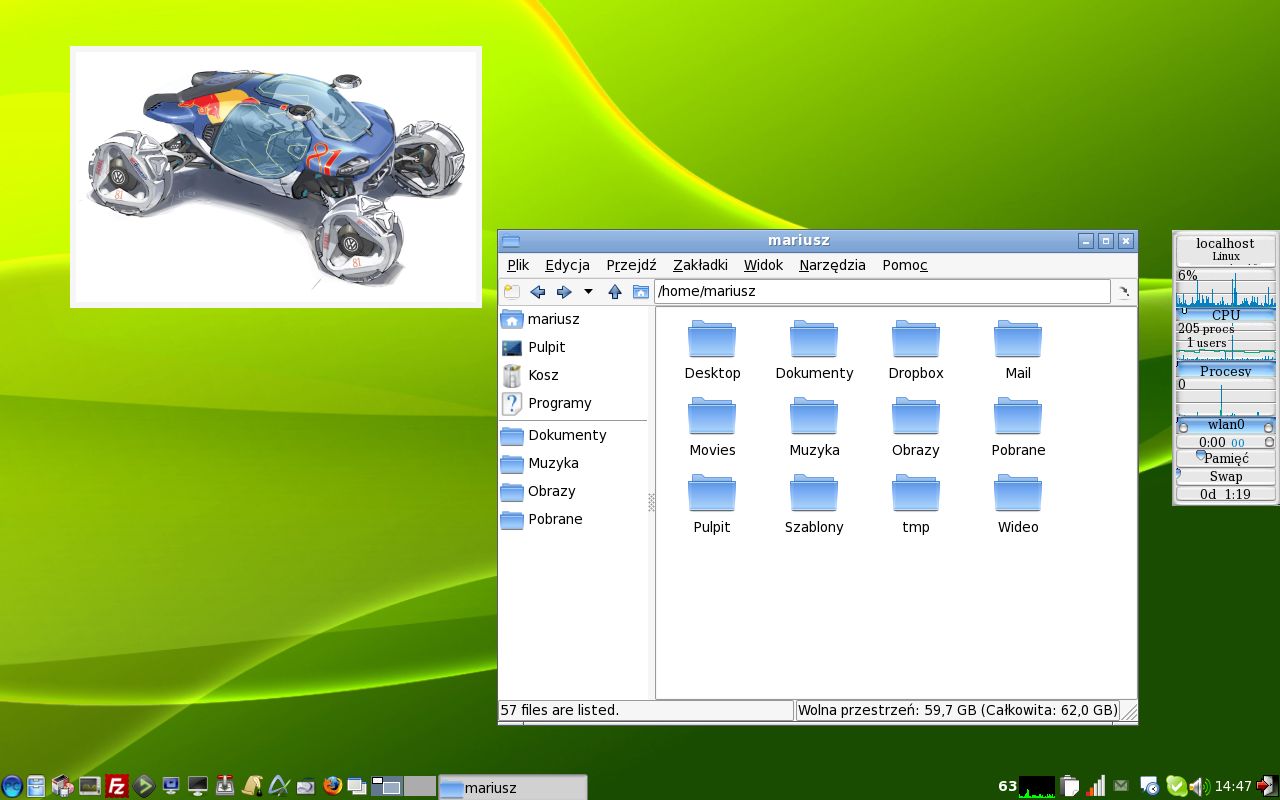Open the PCLinuxOS start menu button
Screen dimensions: 1280x800
(x=12, y=787)
